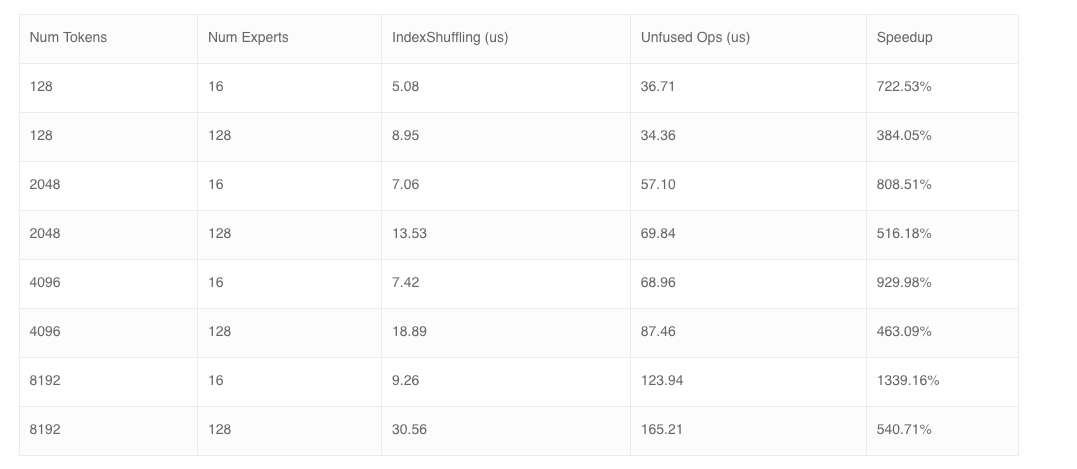Click the 808.51% speedup cell
This screenshot has height=469, width=1077.
[x=942, y=186]
